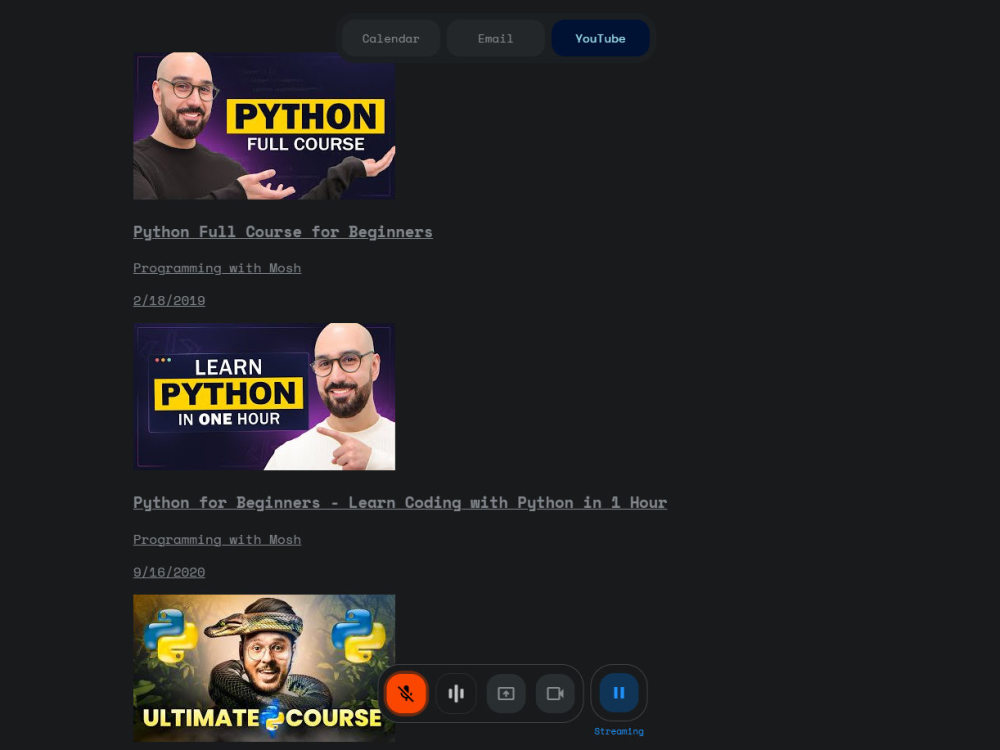Open the Python Full Course thumbnail
The image size is (1000, 750).
pos(264,126)
